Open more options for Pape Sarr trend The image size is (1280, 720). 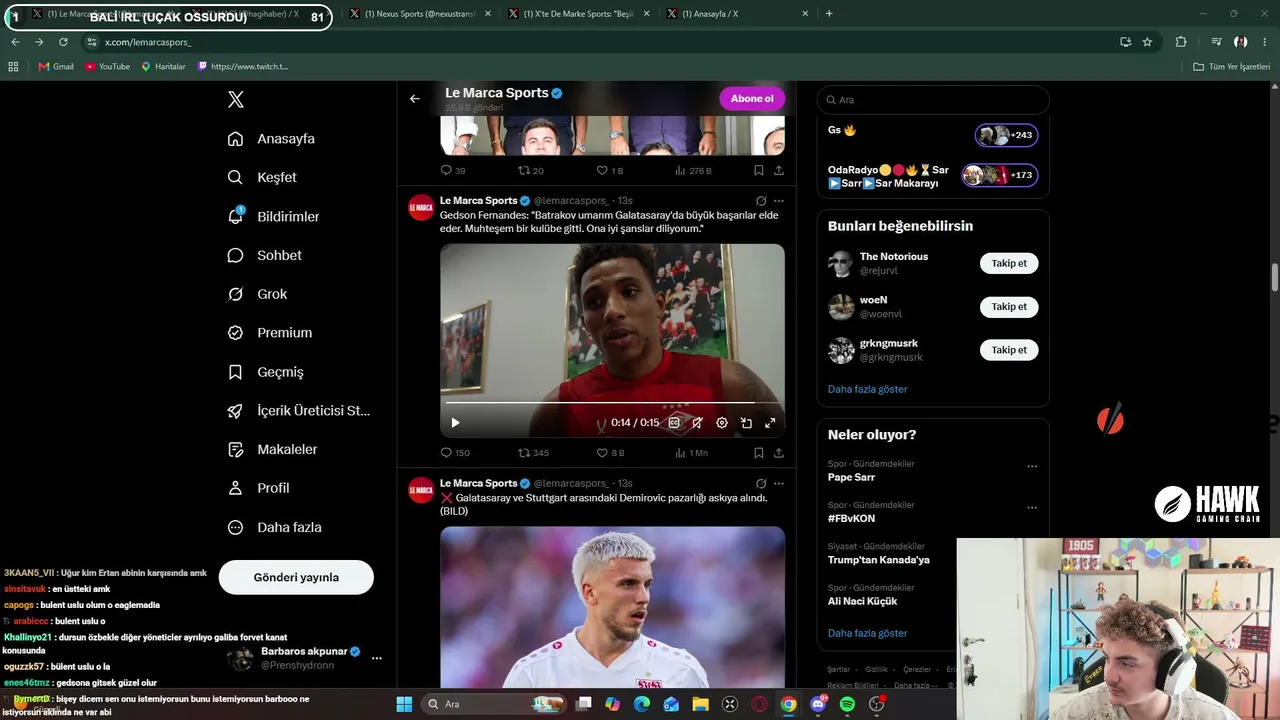(1032, 466)
